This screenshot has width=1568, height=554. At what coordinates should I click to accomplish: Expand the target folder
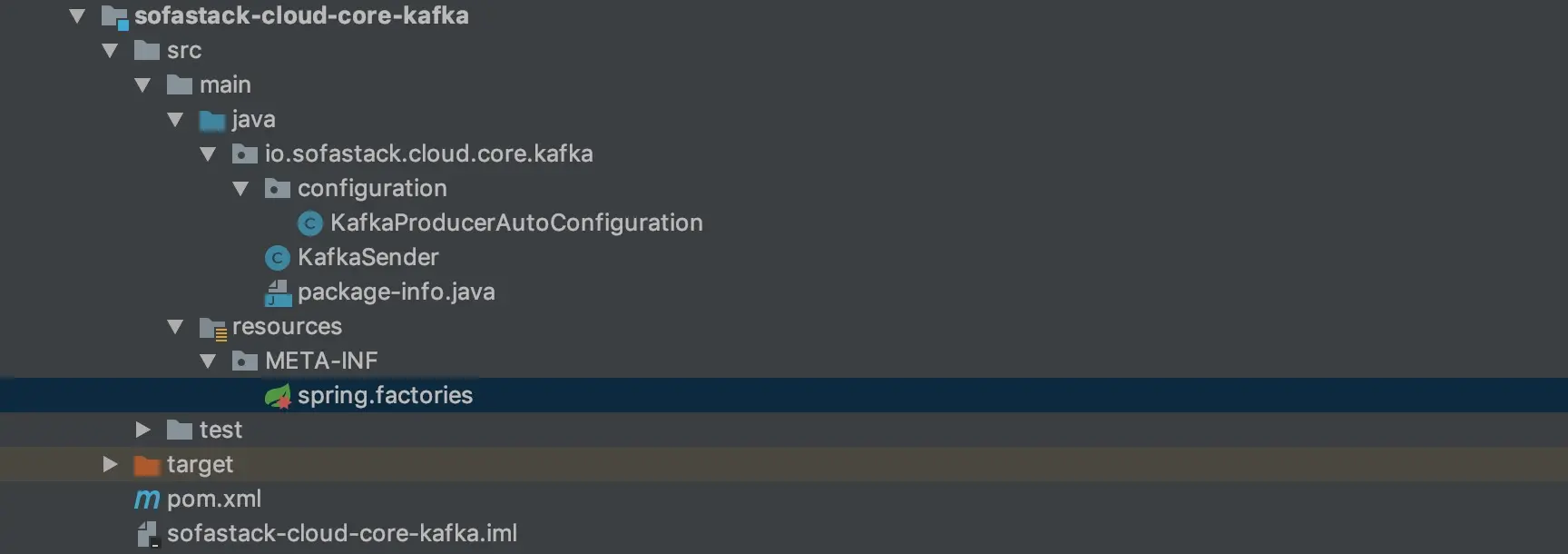click(110, 464)
